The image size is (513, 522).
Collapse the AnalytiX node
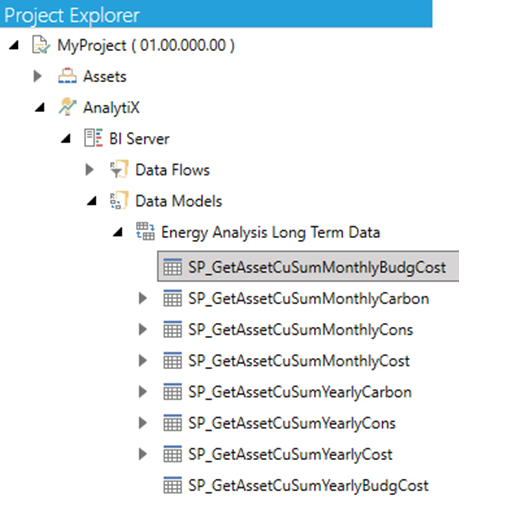pos(40,107)
